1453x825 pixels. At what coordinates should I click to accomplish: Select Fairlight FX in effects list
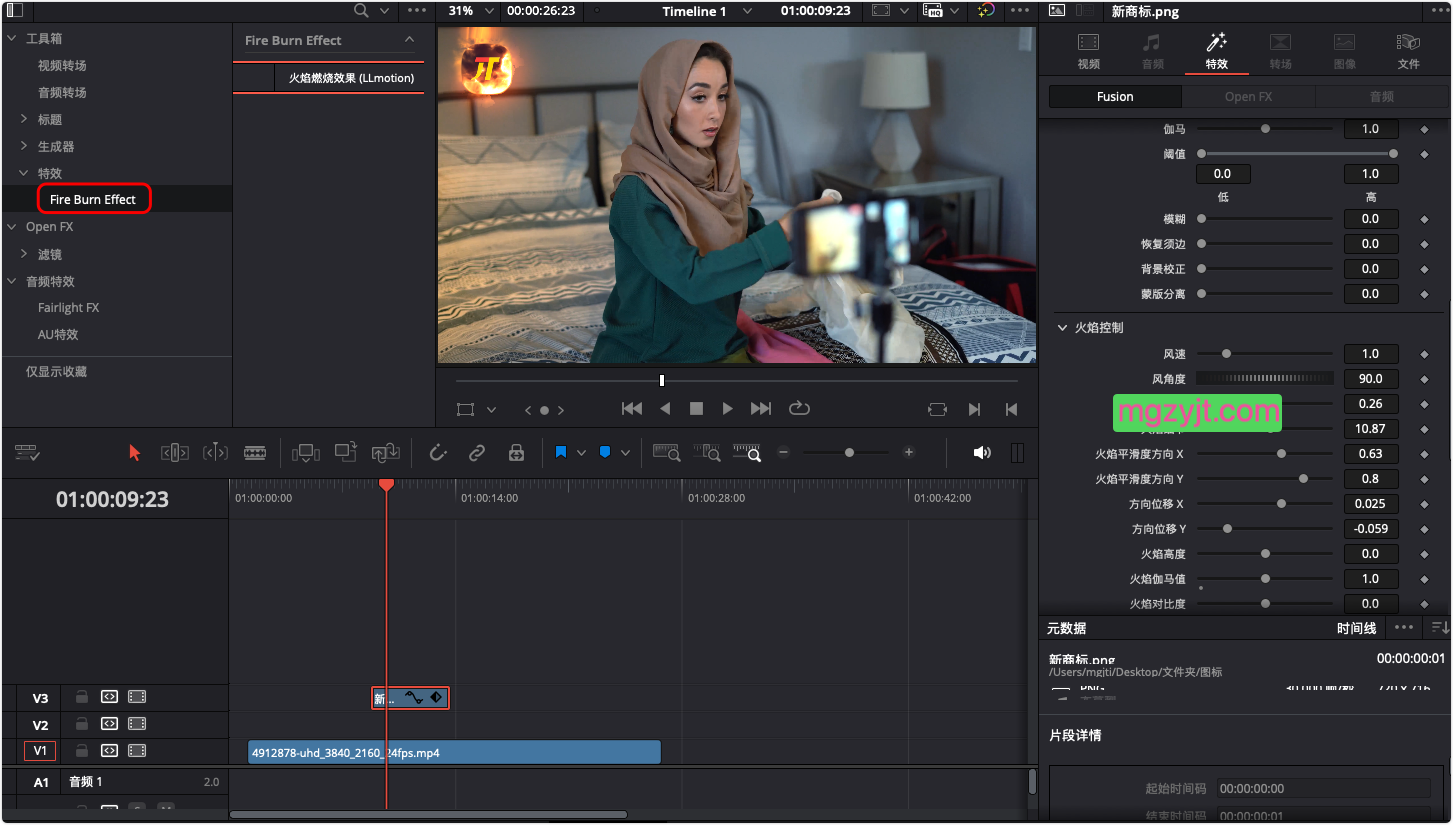coord(68,308)
